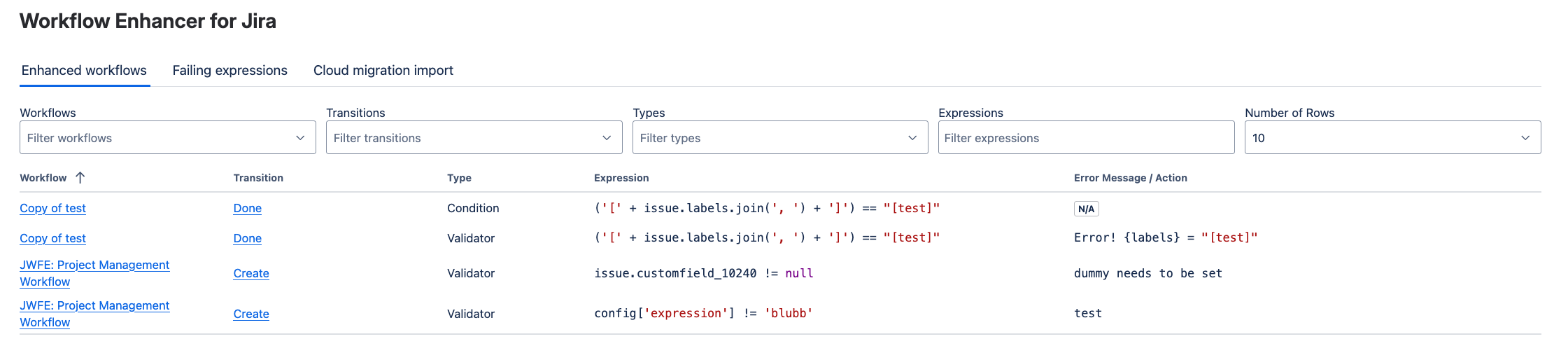Click Create transition for 'dummy needs to be set'

(x=250, y=274)
